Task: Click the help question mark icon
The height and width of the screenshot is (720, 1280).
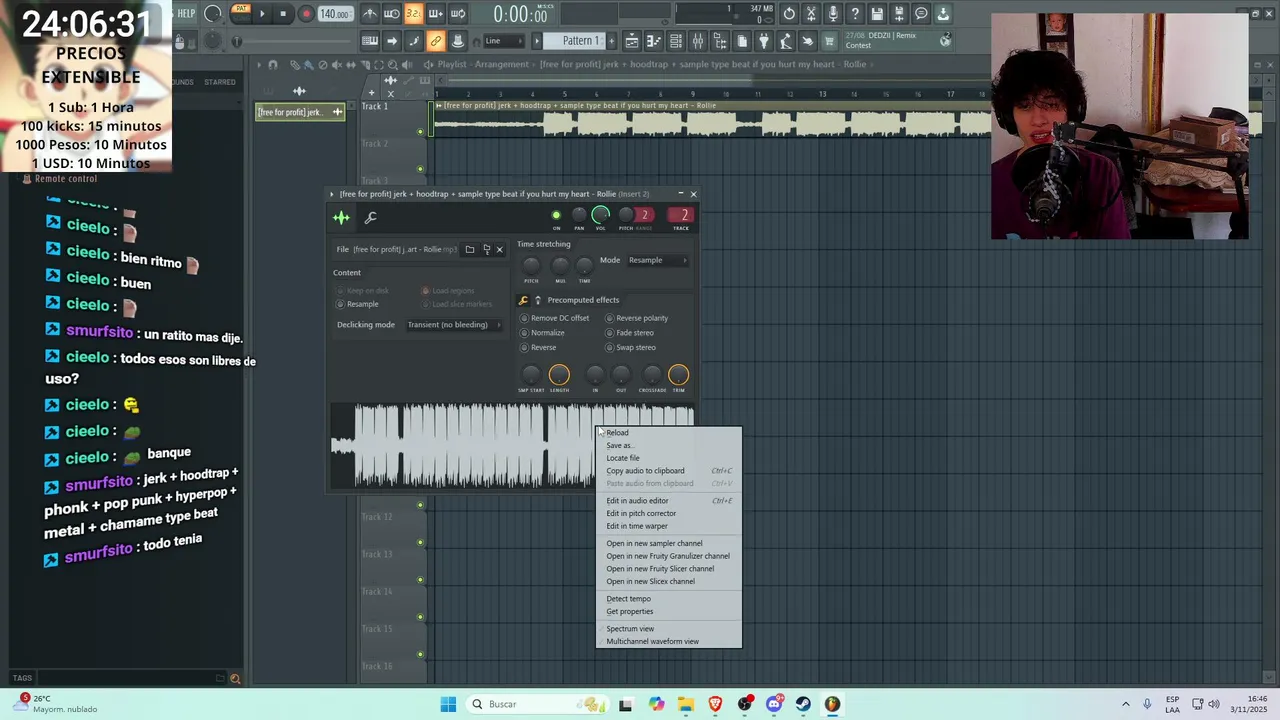Action: click(855, 14)
